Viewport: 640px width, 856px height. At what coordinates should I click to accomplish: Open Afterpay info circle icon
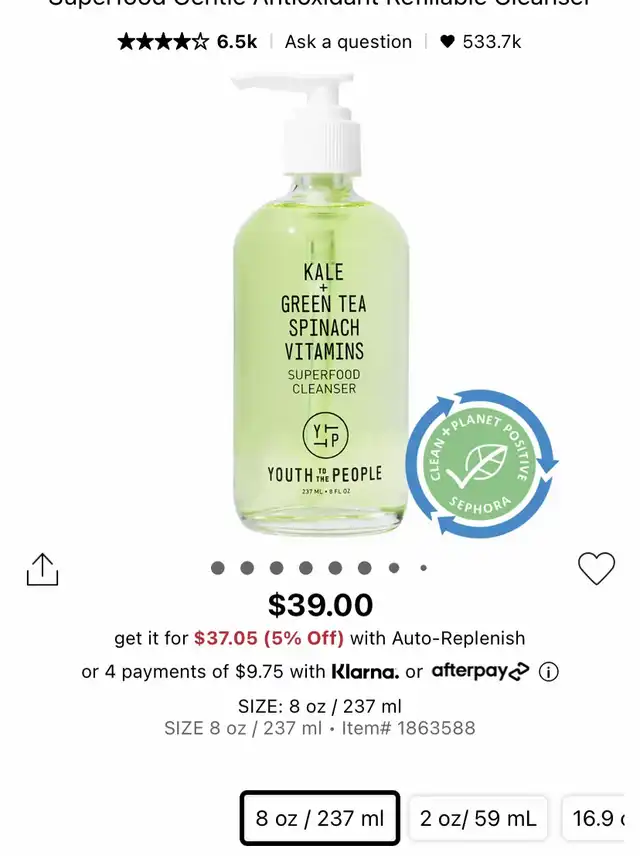(548, 671)
